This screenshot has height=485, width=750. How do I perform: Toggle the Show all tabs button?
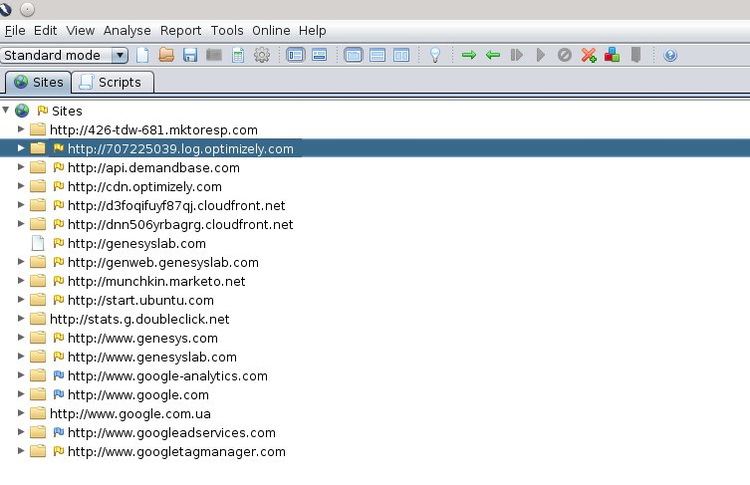pos(319,55)
